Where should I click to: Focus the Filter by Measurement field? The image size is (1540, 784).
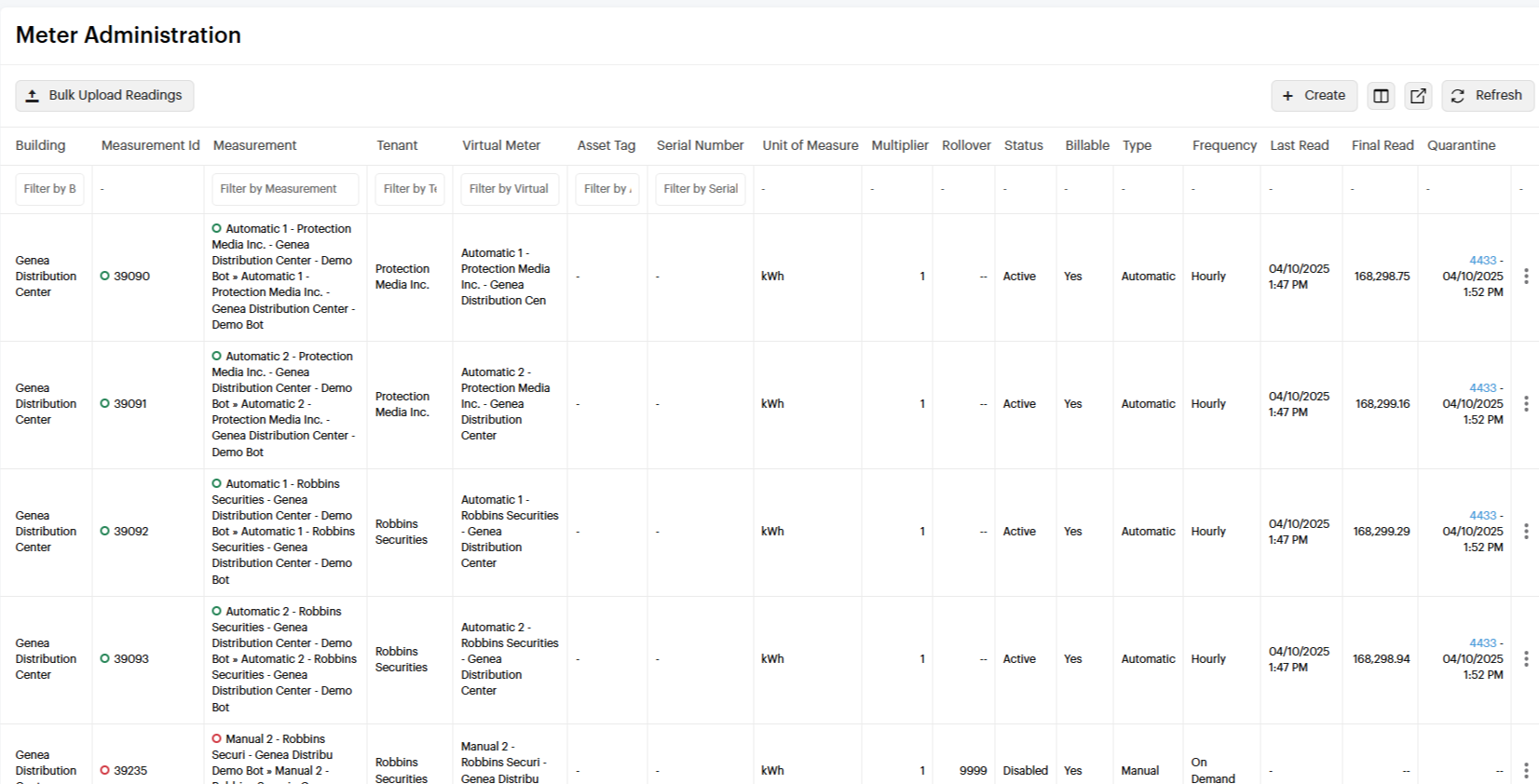pyautogui.click(x=284, y=189)
